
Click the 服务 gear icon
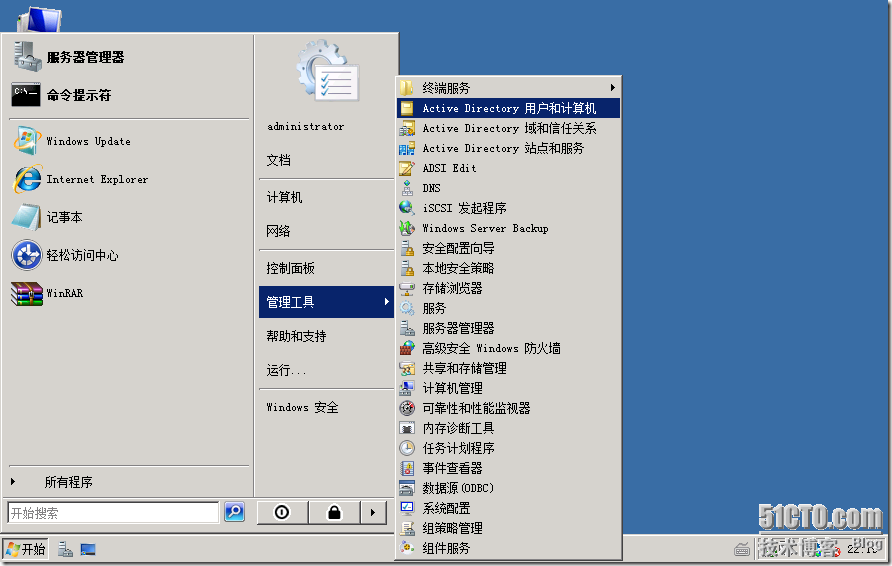click(407, 308)
